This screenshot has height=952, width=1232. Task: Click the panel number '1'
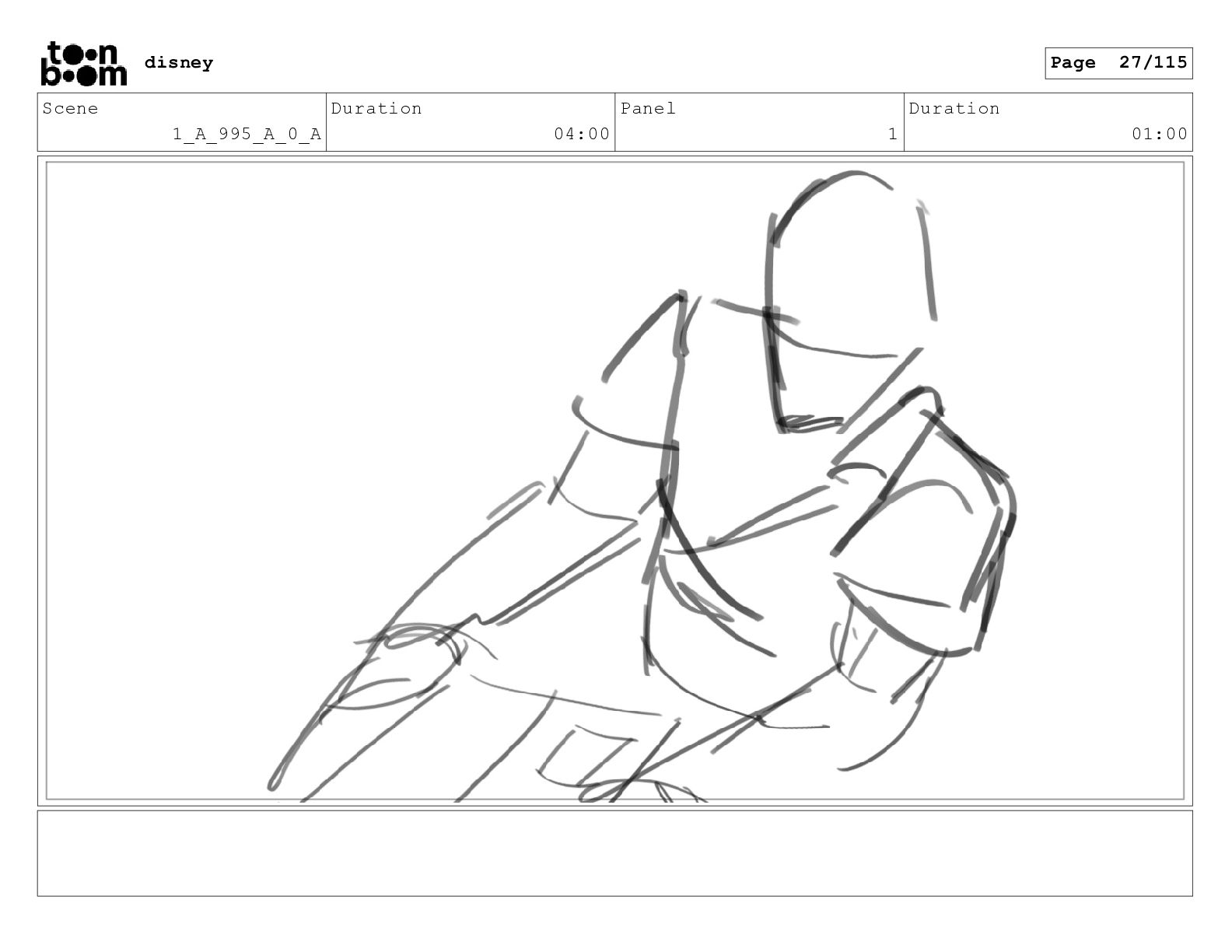[893, 134]
